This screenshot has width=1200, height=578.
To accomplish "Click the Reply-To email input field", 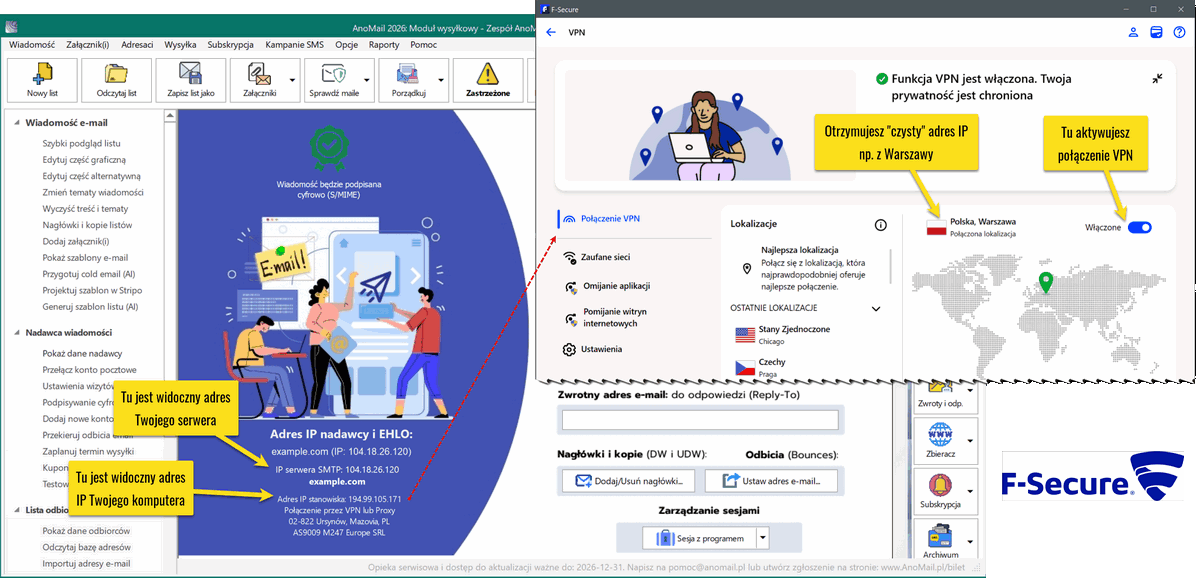I will (700, 420).
